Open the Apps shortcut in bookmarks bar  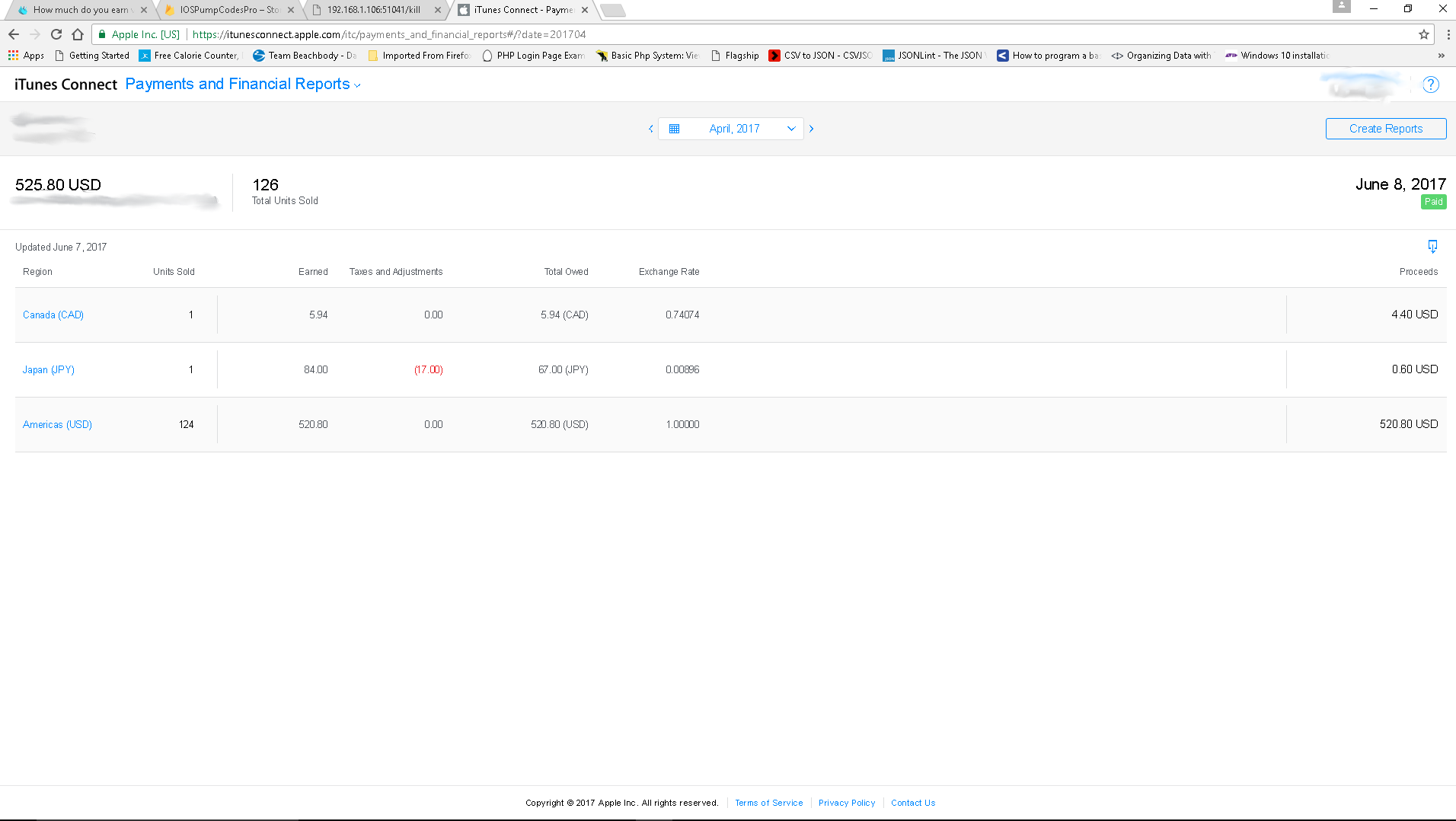tap(26, 56)
